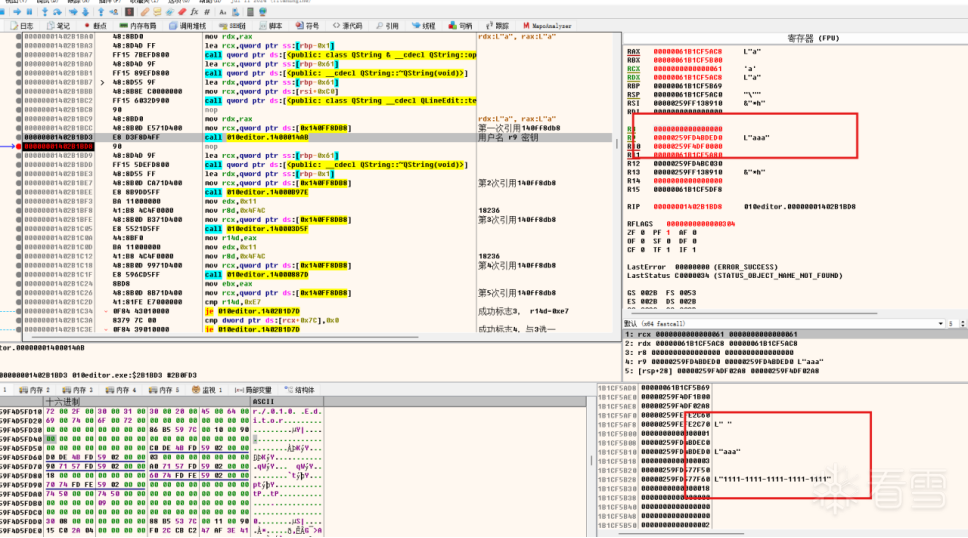Image resolution: width=968 pixels, height=538 pixels.
Task: Toggle breakpoint dot on cmp r14d,0xE7 row
Action: pyautogui.click(x=19, y=302)
